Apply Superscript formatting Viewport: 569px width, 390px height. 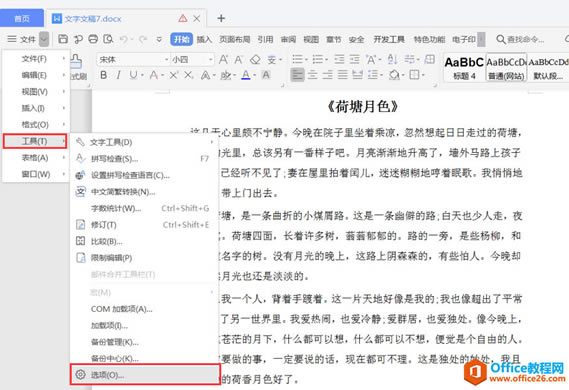(173, 75)
